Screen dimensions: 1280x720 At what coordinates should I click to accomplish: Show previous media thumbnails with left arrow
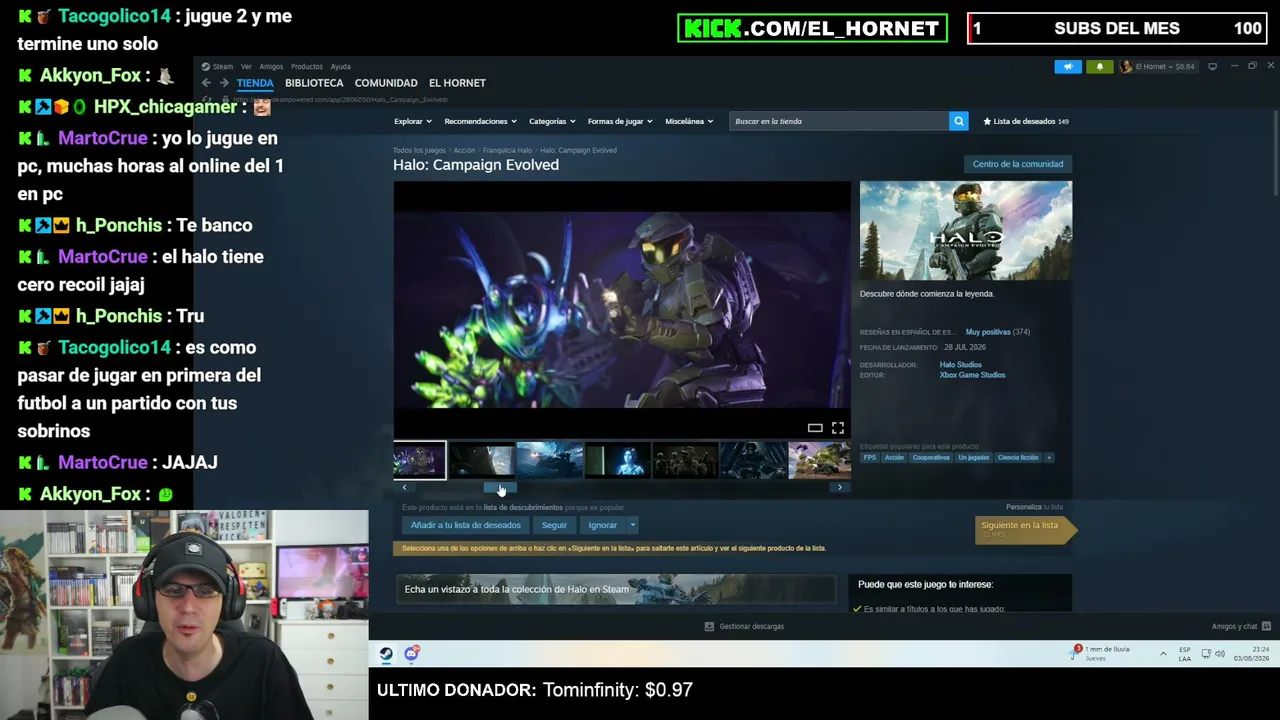click(404, 488)
